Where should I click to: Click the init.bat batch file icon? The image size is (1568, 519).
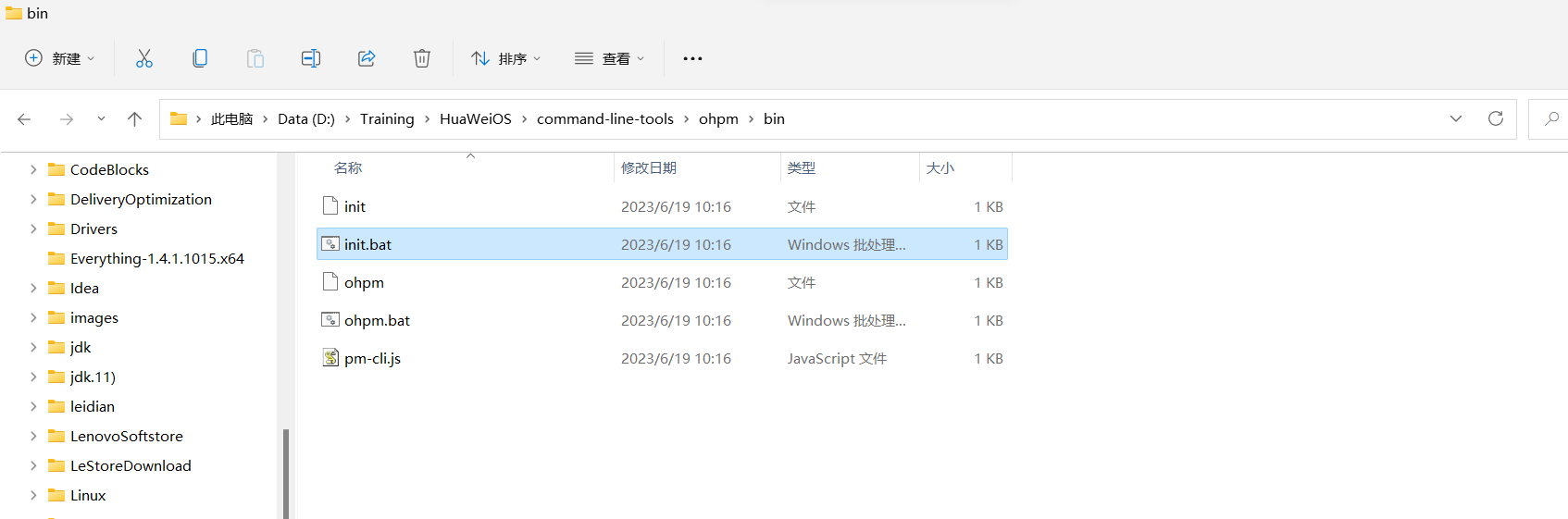[330, 243]
